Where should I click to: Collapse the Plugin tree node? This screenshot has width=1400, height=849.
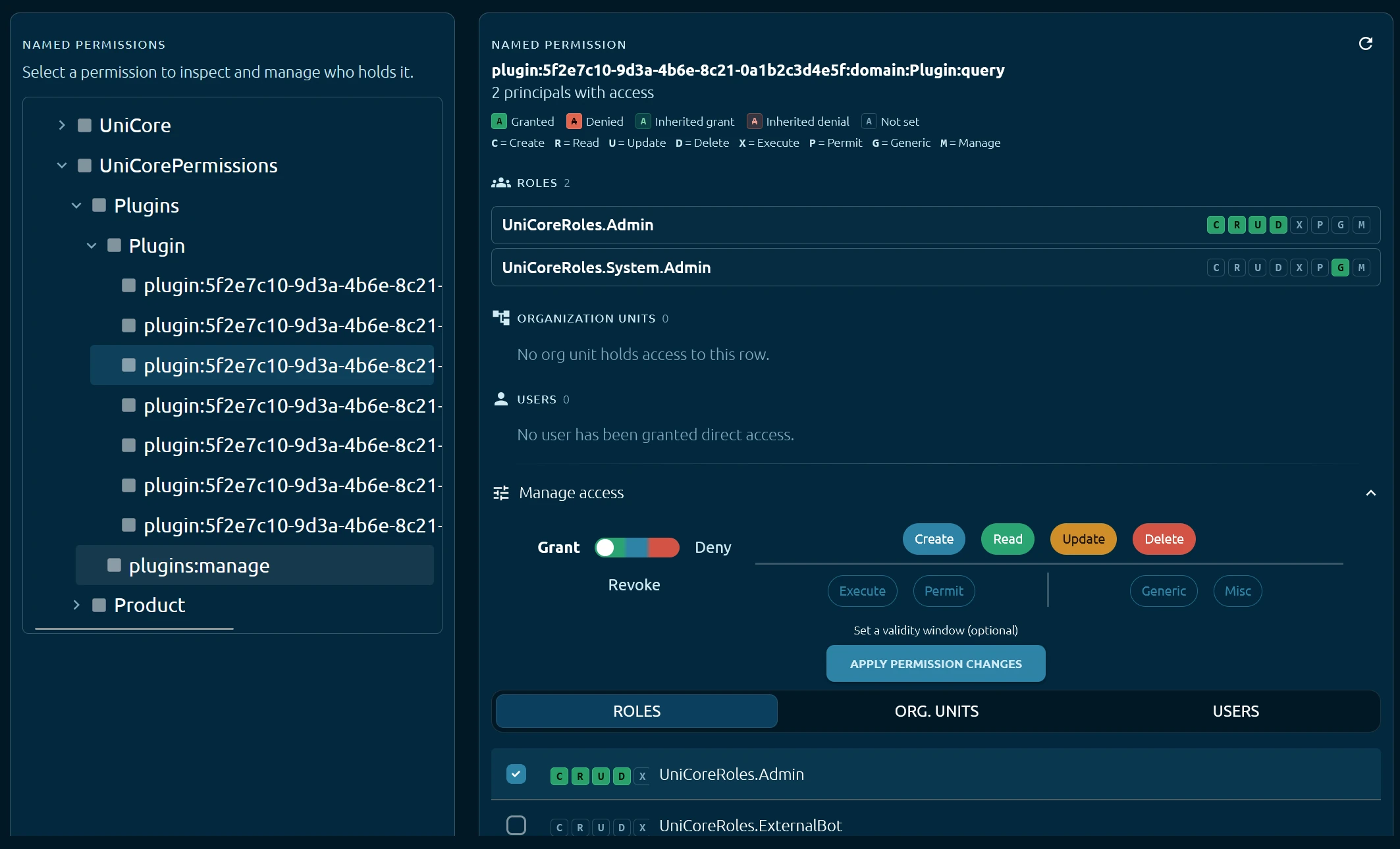(92, 245)
